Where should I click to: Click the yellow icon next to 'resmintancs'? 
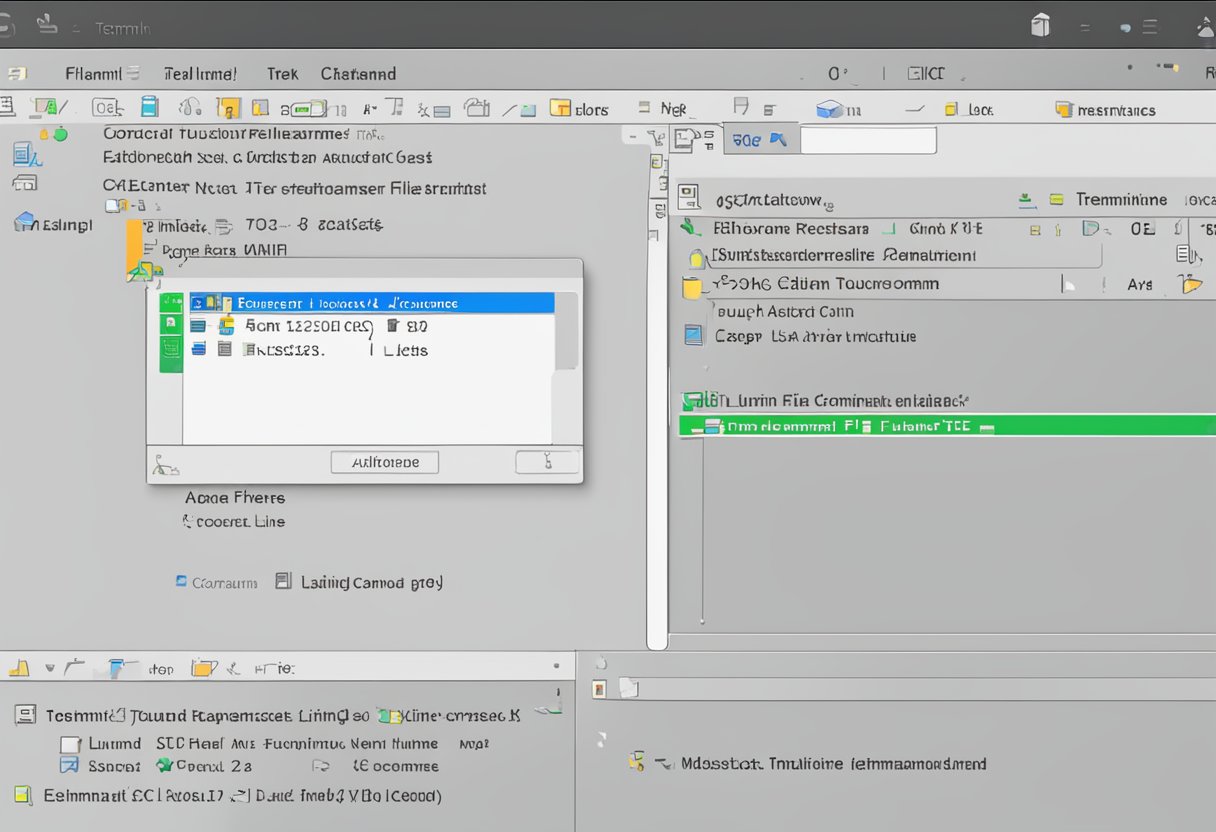pos(1063,110)
